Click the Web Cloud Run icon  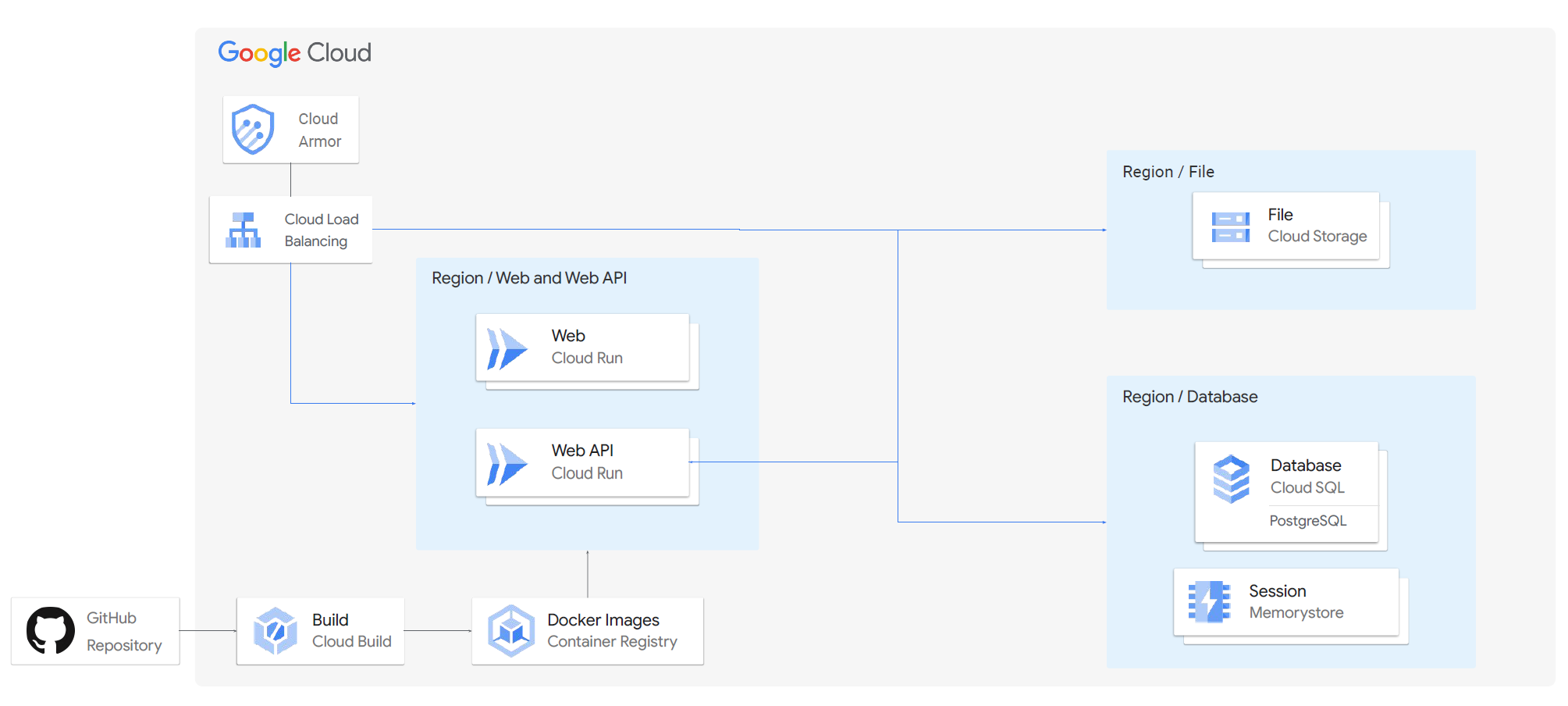(x=507, y=348)
